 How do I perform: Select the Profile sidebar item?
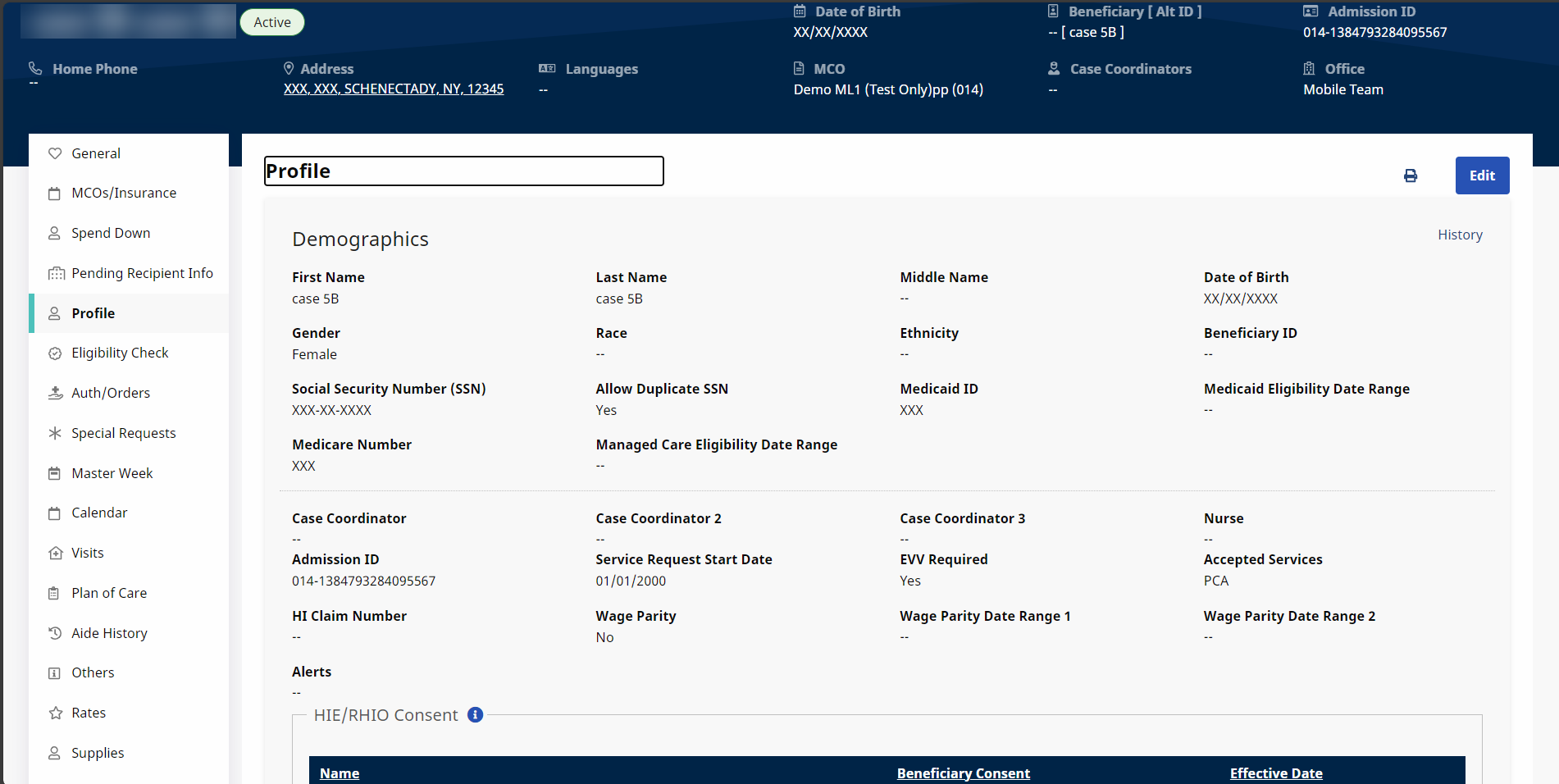(x=129, y=313)
